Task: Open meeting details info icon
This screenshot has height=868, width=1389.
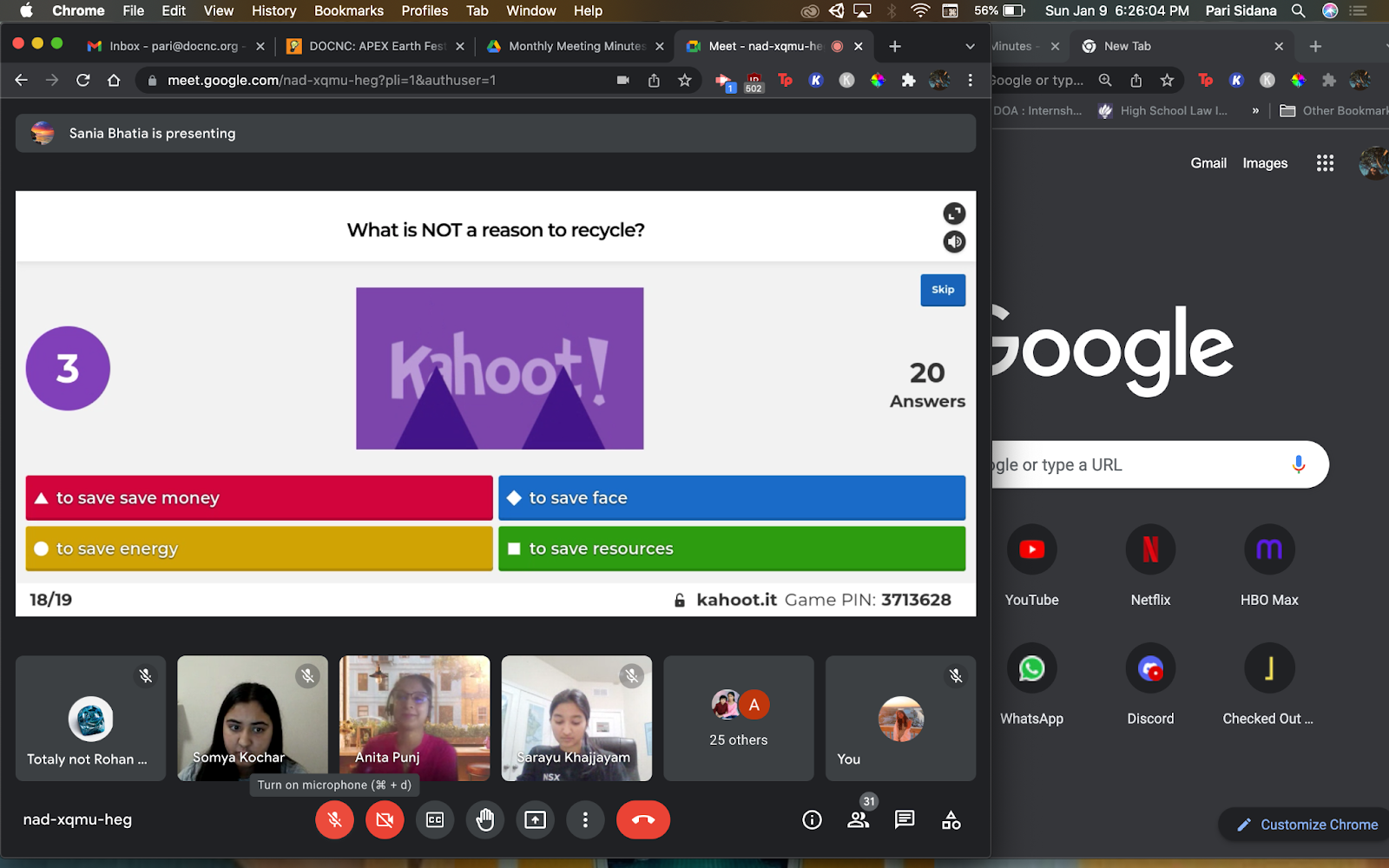Action: tap(812, 819)
